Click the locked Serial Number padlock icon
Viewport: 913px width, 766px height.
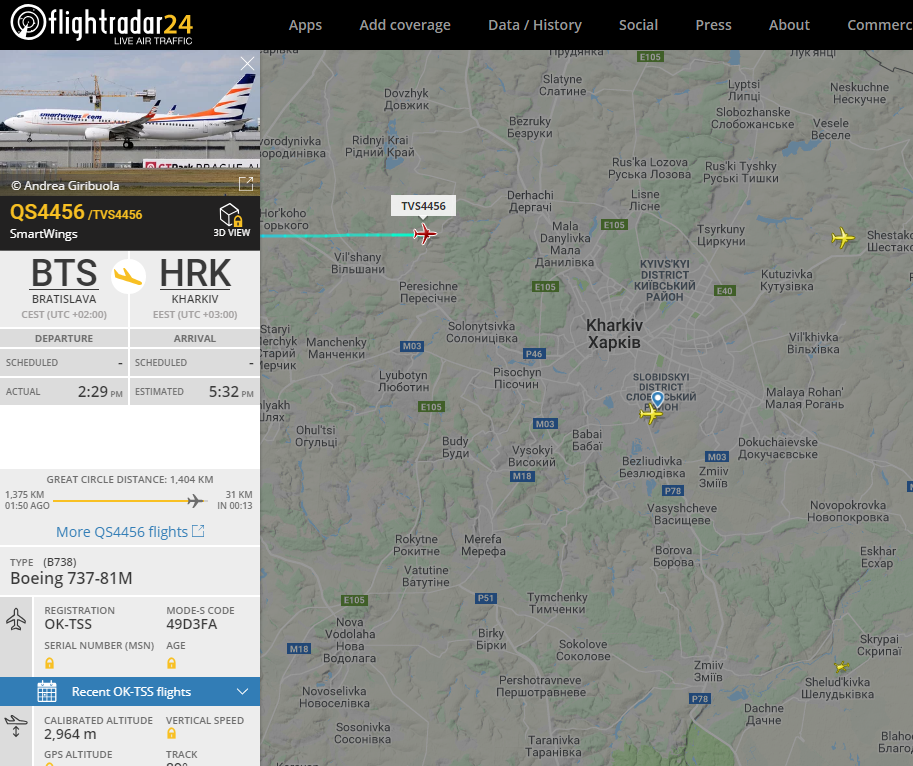(49, 663)
